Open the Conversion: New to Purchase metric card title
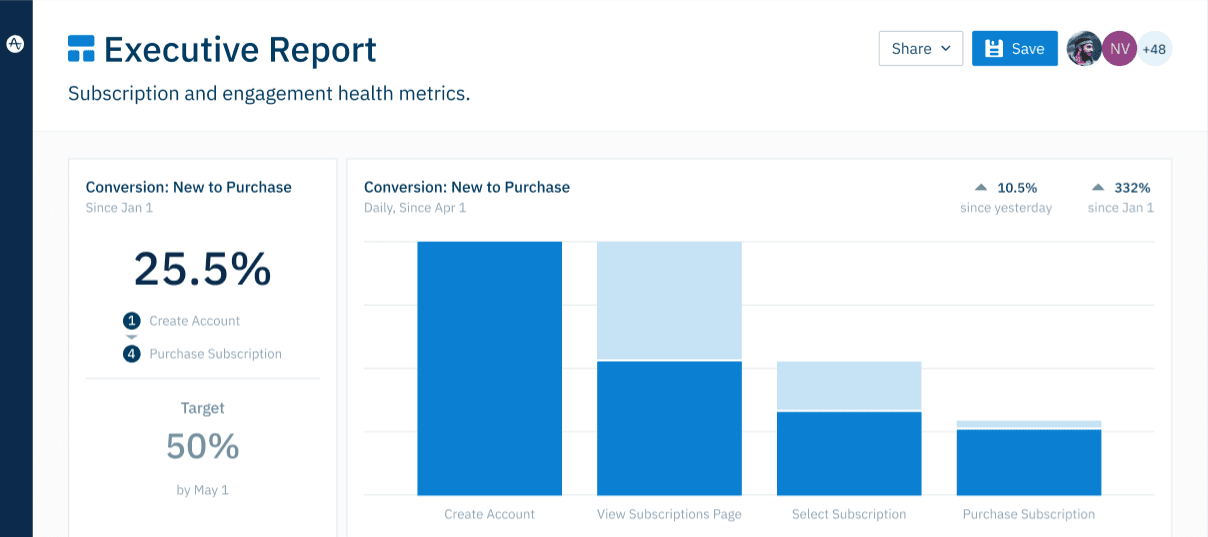 (189, 187)
